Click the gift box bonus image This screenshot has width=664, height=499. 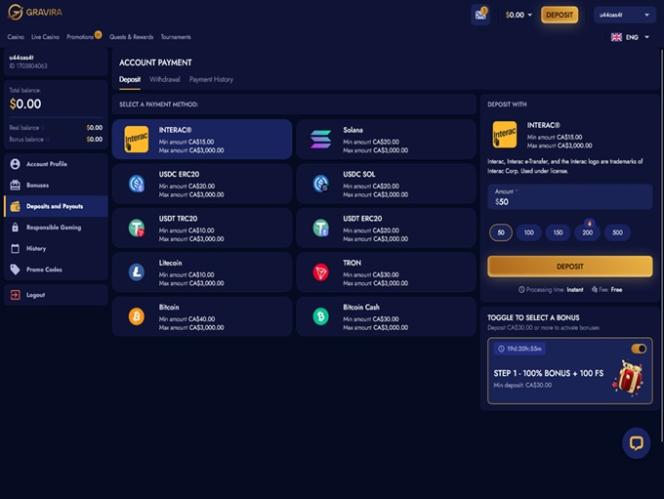point(628,378)
